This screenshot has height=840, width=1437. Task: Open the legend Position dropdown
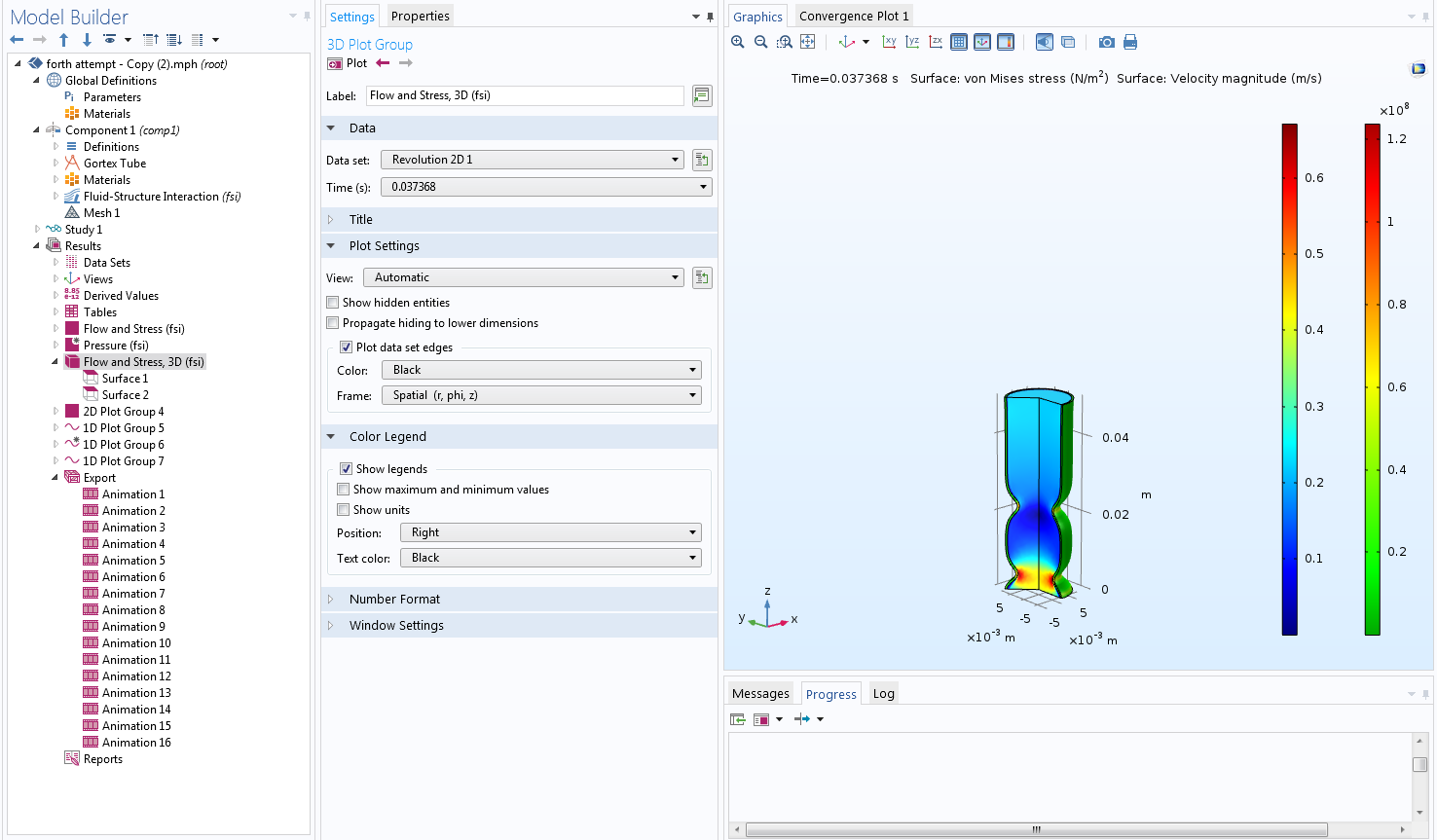[x=550, y=532]
